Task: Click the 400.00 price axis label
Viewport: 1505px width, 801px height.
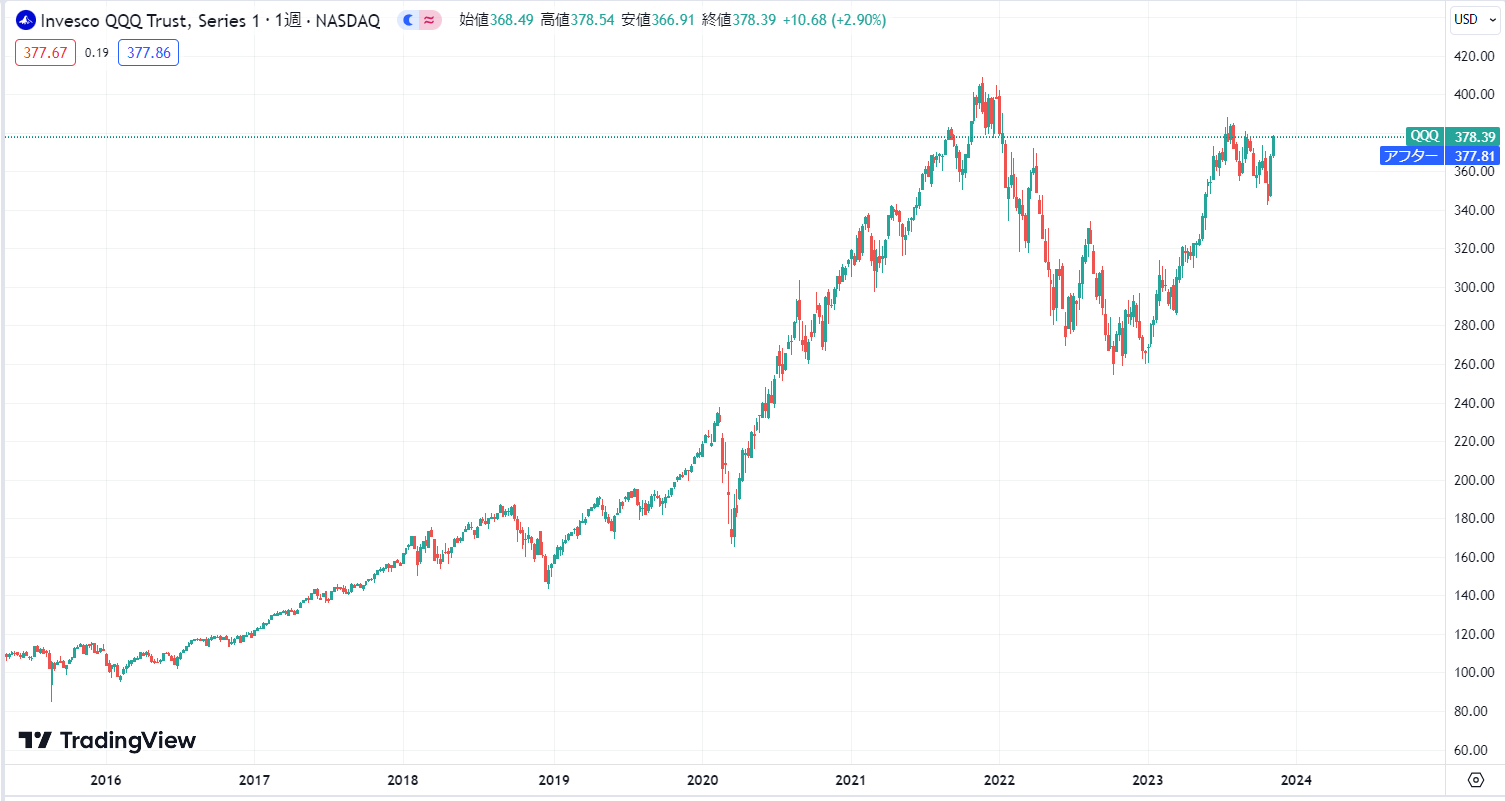Action: point(1475,95)
